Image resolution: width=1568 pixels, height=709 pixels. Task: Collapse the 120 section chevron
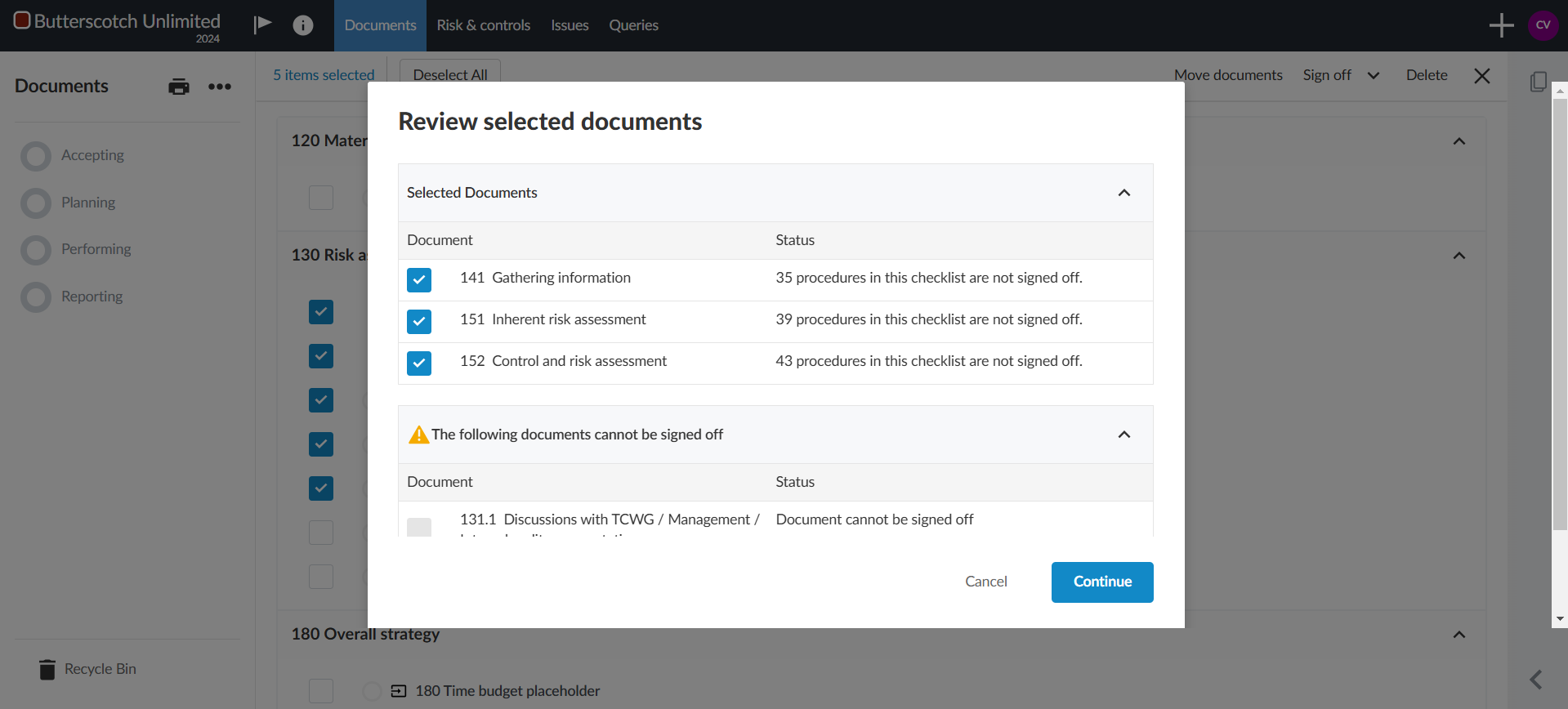[1459, 141]
